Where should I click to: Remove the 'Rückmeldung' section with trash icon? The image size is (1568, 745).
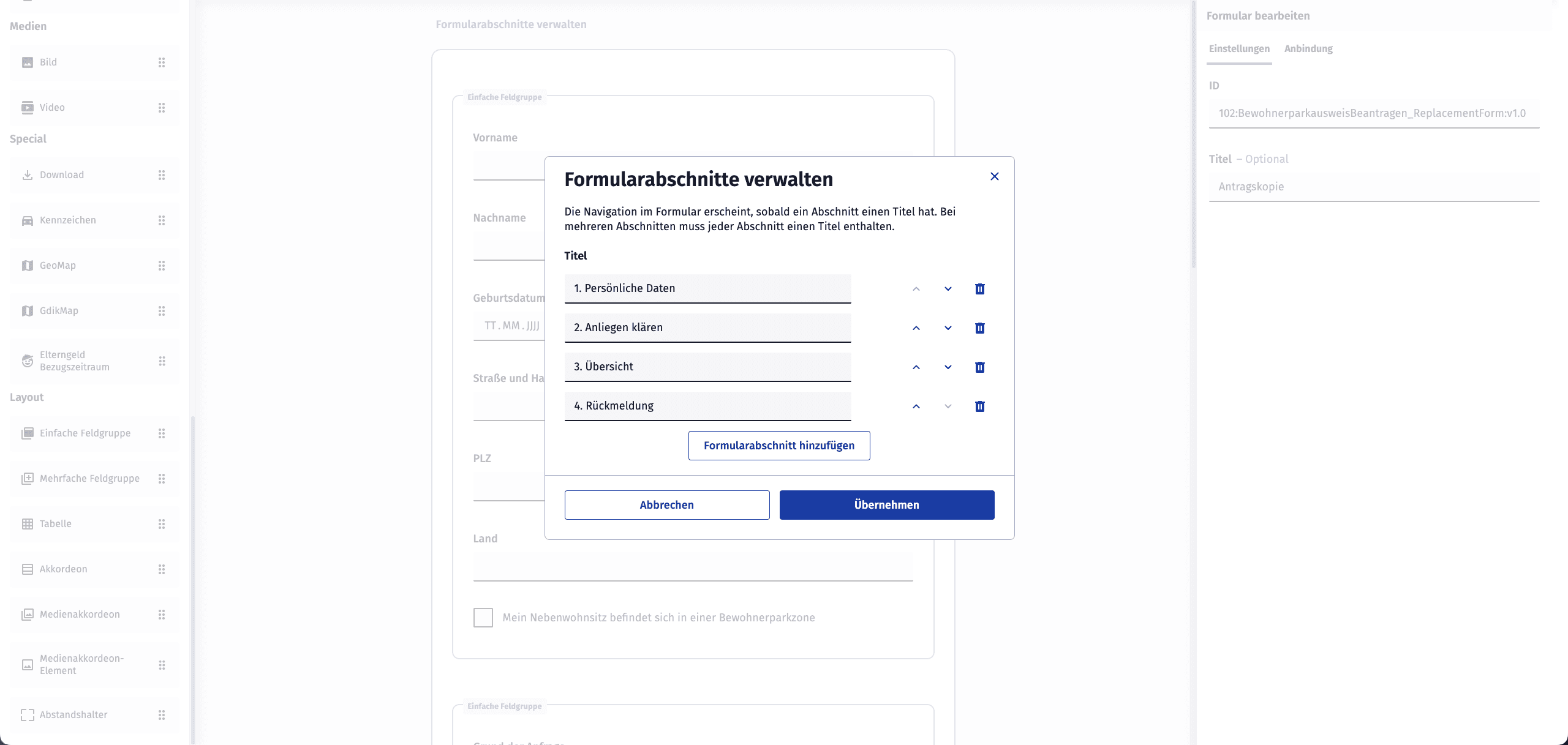pyautogui.click(x=979, y=406)
